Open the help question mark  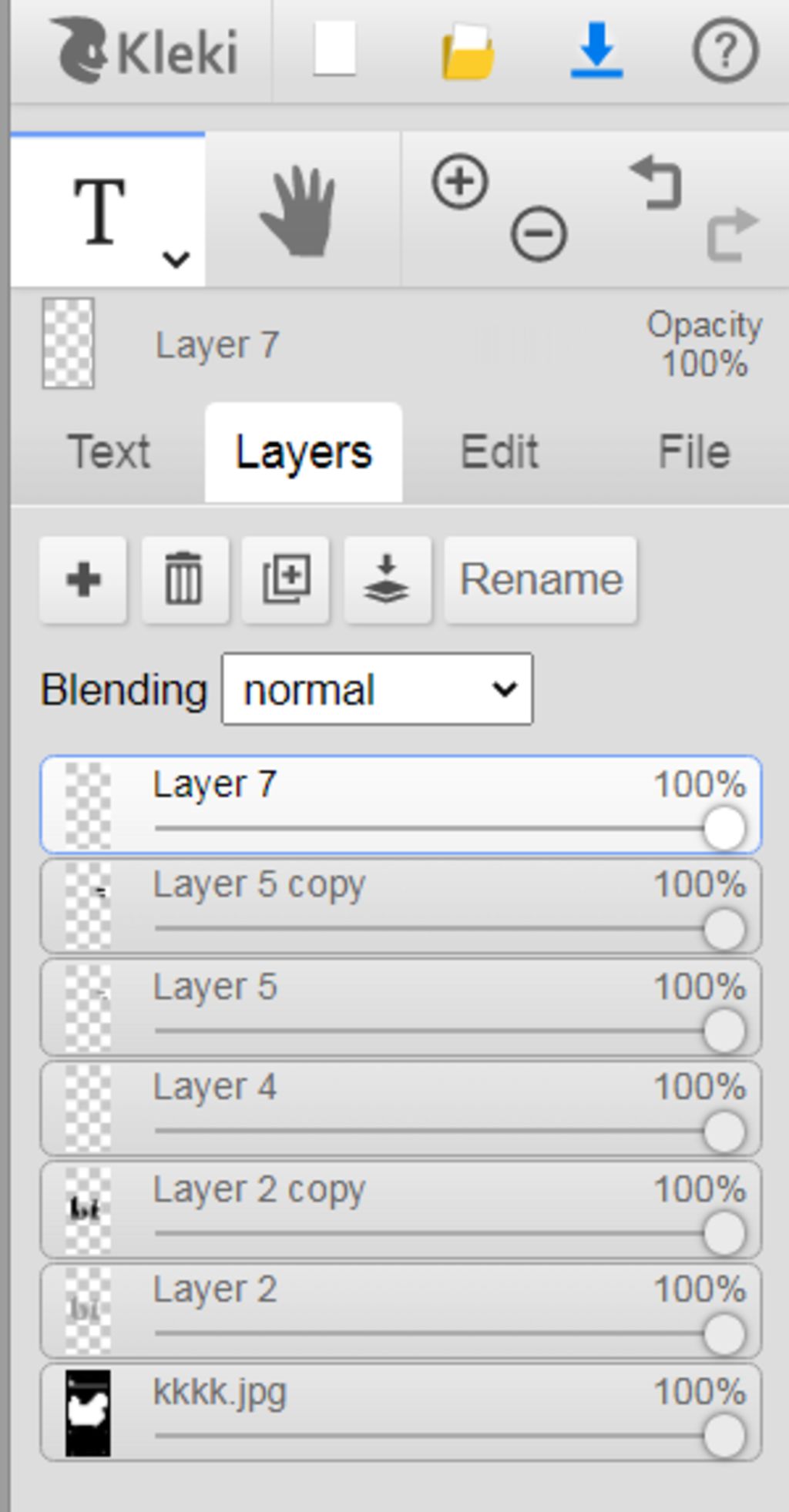pos(725,51)
